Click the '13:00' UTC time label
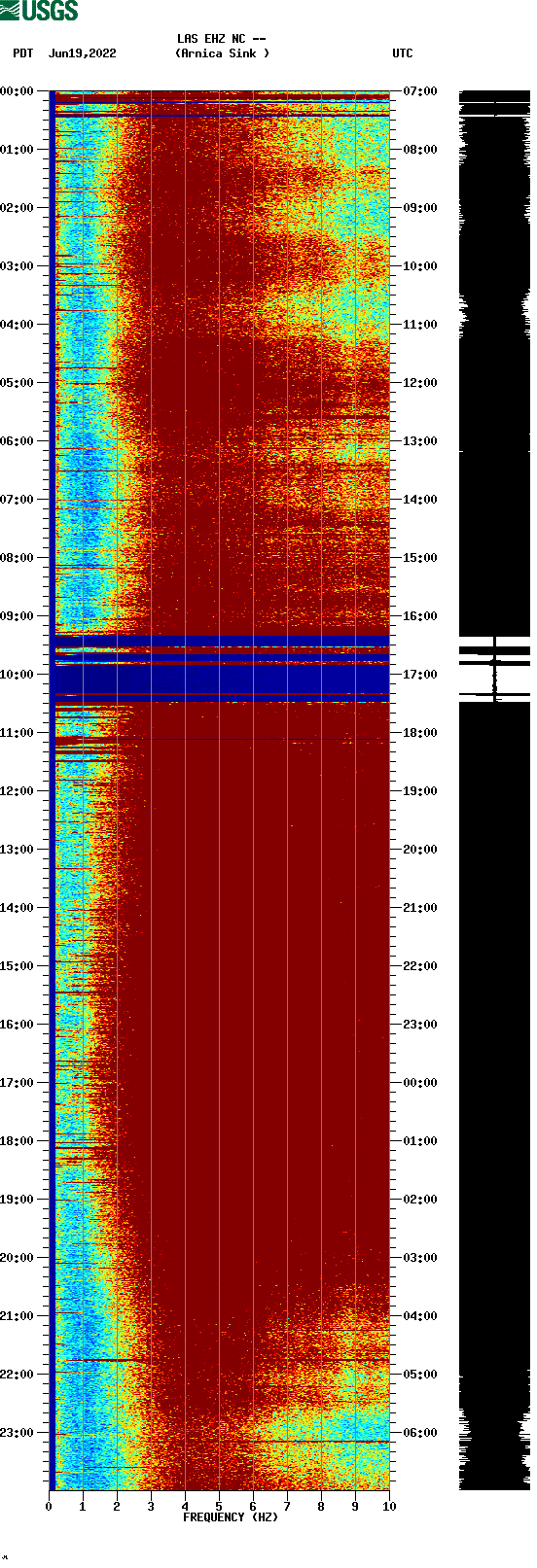 pyautogui.click(x=420, y=441)
